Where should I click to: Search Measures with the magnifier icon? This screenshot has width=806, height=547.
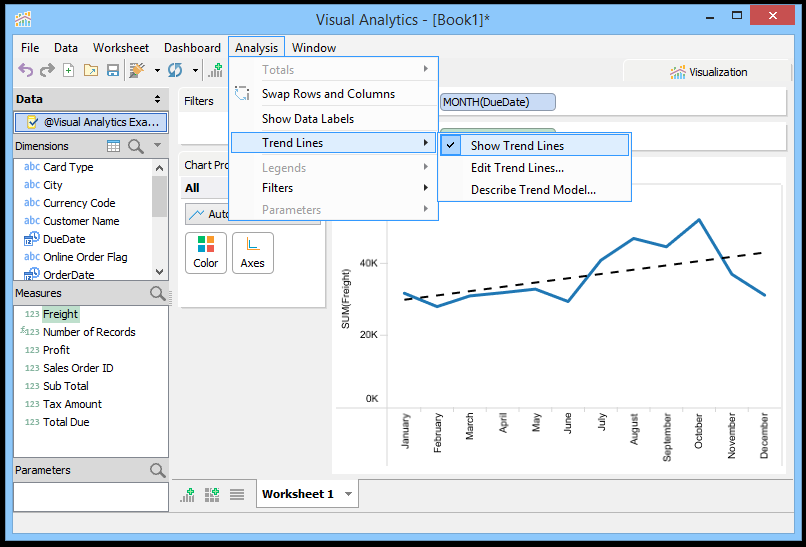[x=158, y=293]
